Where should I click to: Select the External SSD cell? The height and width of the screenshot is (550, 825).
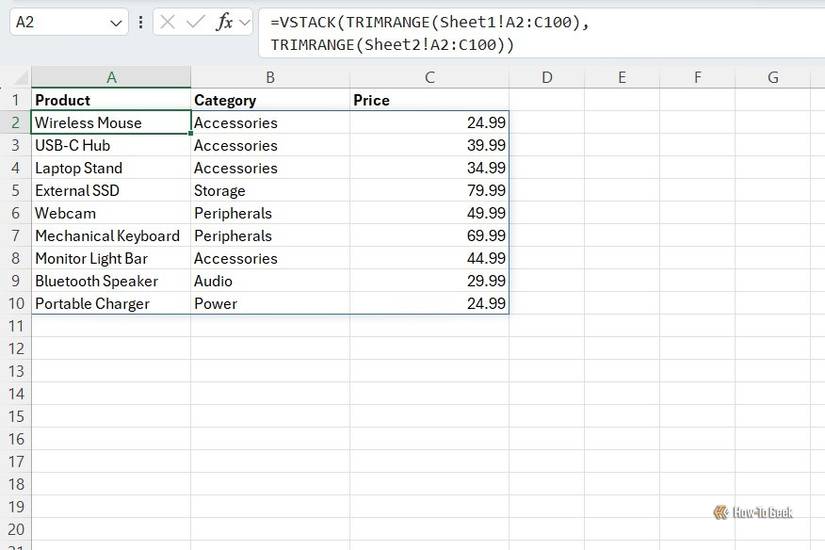point(111,191)
